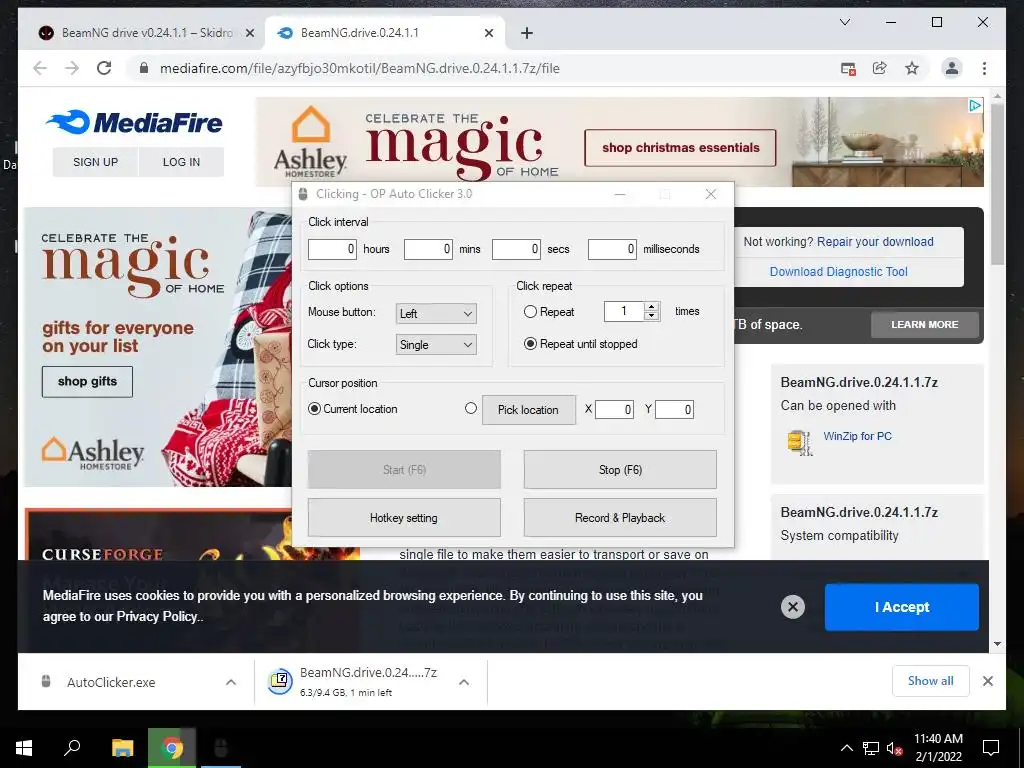Image resolution: width=1024 pixels, height=768 pixels.
Task: Click the WinZip for PC icon
Action: click(799, 443)
